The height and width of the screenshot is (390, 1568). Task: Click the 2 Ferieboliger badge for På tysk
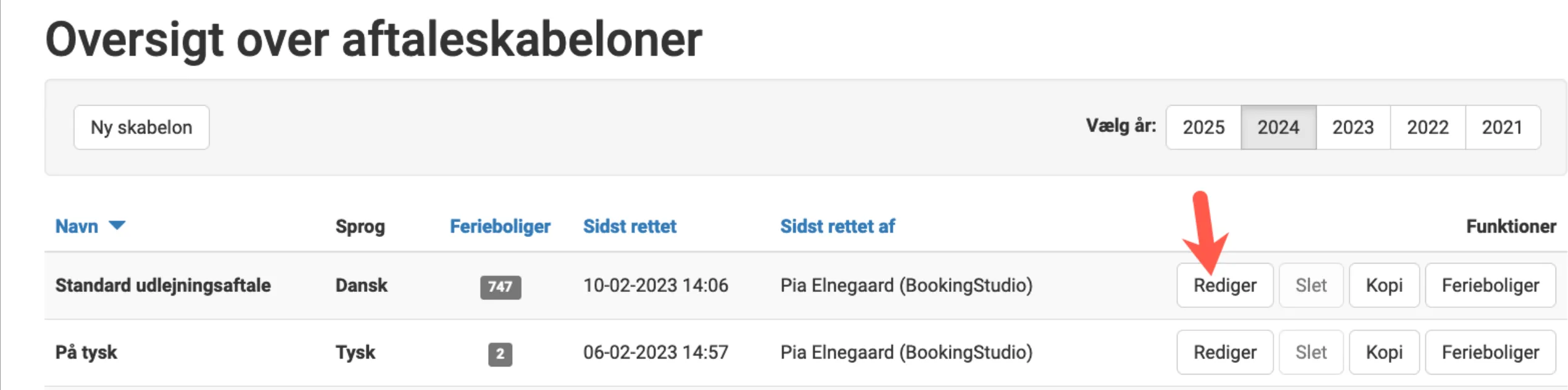tap(500, 353)
